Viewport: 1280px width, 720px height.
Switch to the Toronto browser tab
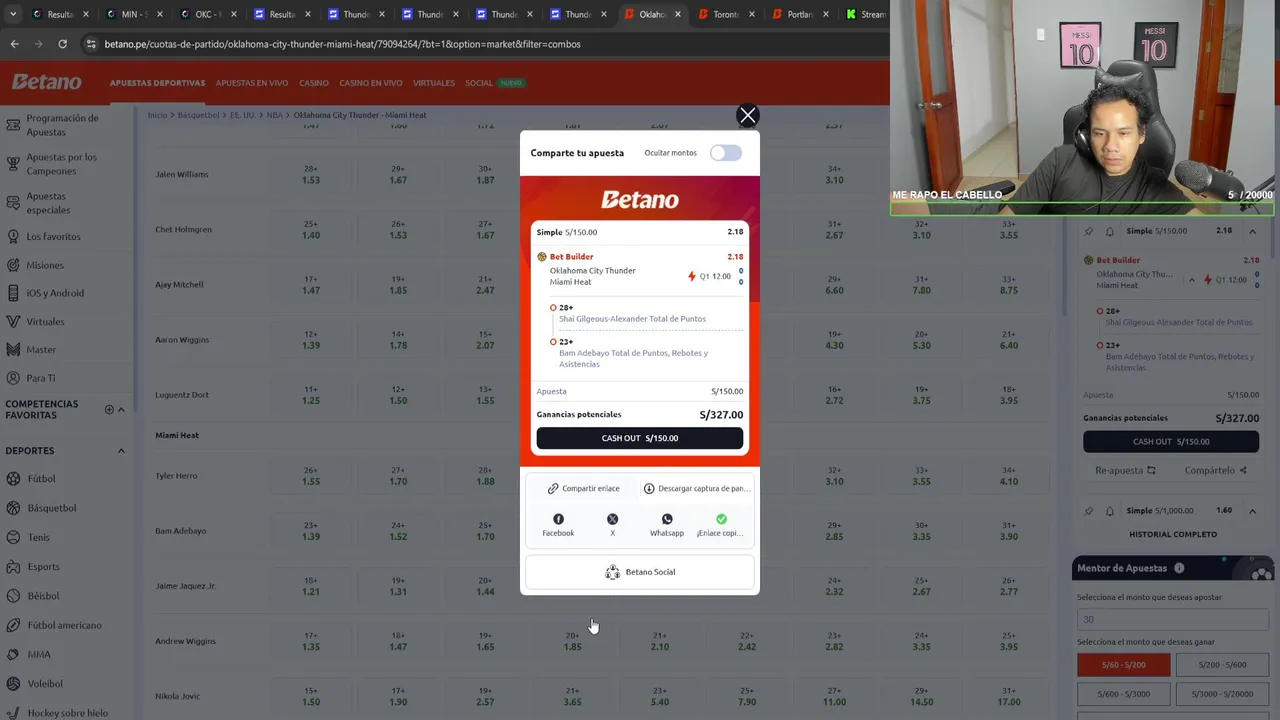(x=725, y=14)
